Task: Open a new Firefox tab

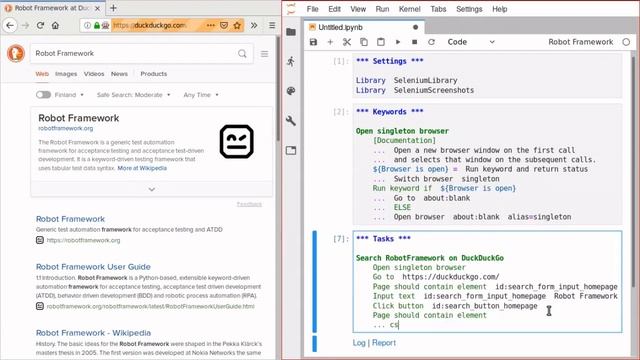Action: (113, 8)
